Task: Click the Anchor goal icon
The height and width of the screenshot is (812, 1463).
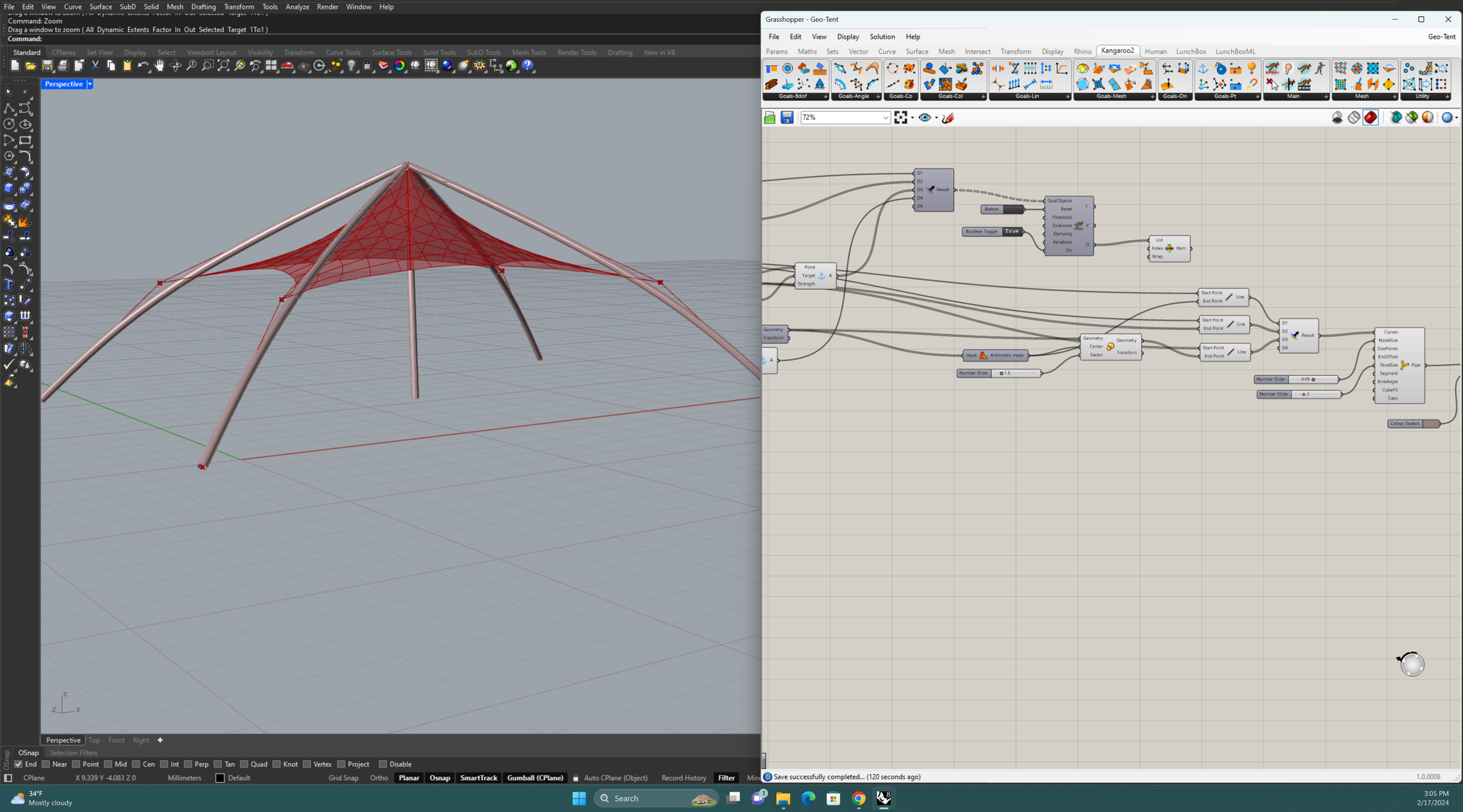Action: (1203, 69)
